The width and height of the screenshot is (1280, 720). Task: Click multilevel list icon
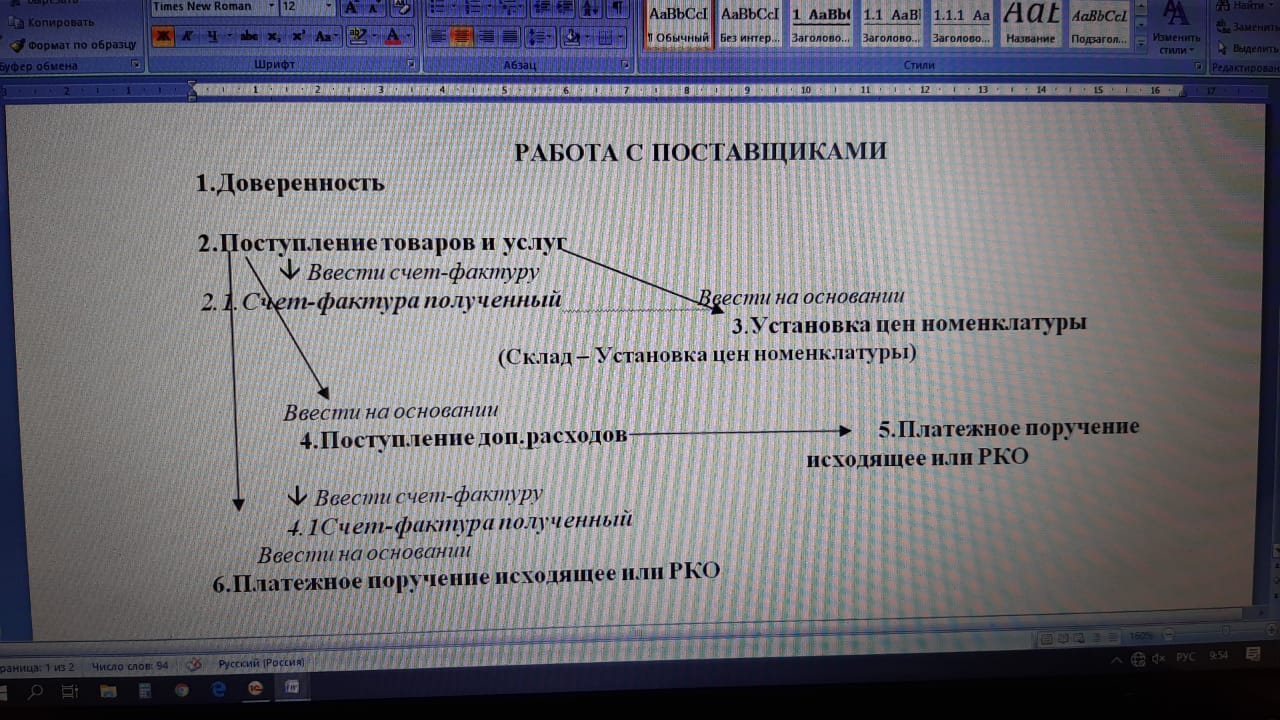[509, 8]
